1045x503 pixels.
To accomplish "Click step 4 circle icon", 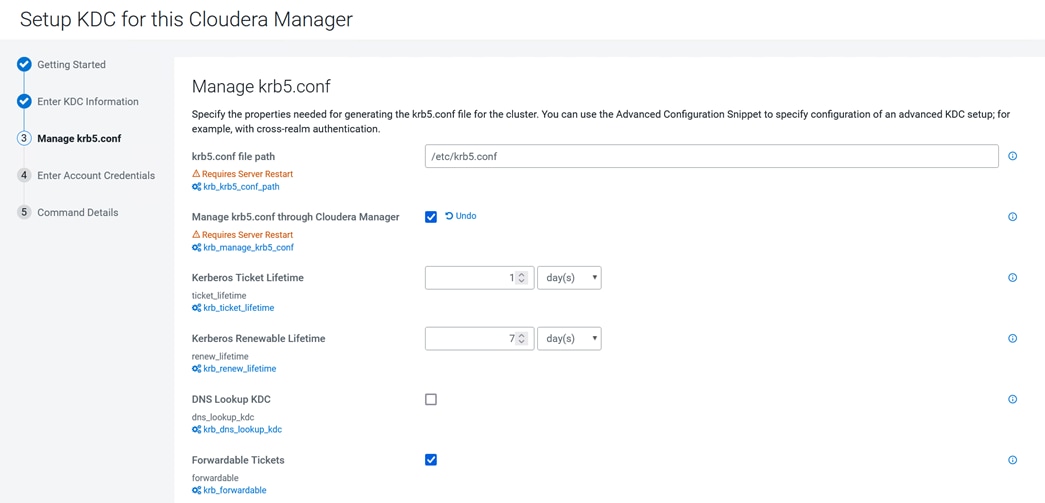I will 24,175.
